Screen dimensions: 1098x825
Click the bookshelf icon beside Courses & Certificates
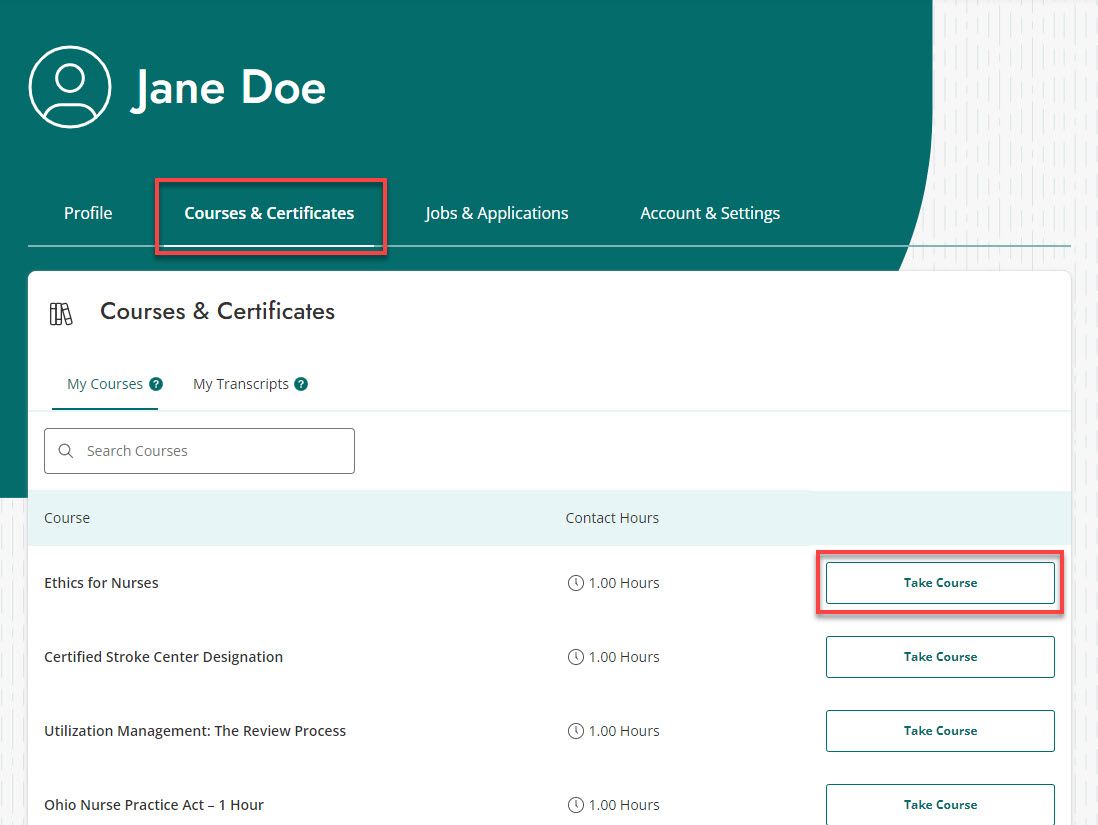61,312
